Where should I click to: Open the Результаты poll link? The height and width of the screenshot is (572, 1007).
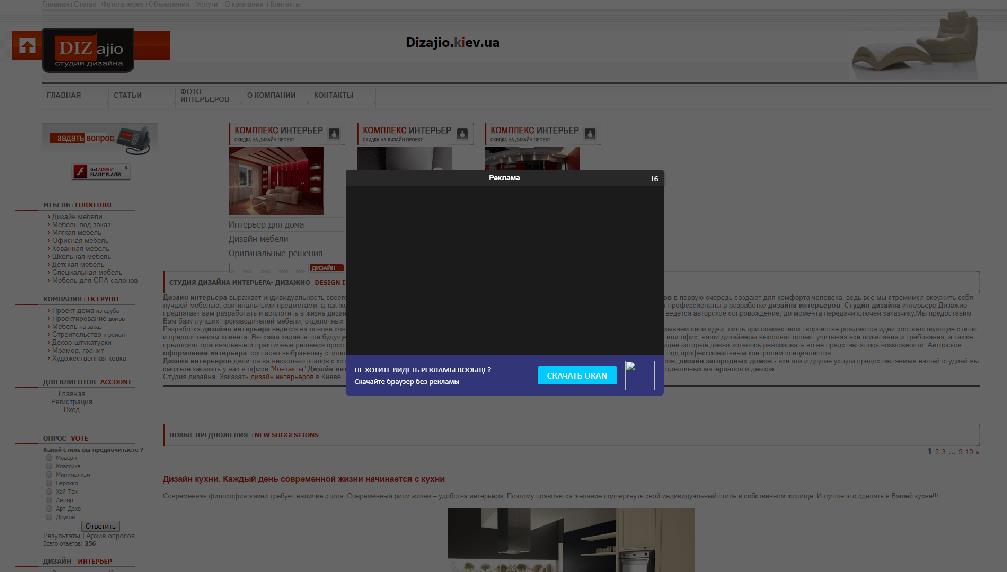tap(62, 535)
